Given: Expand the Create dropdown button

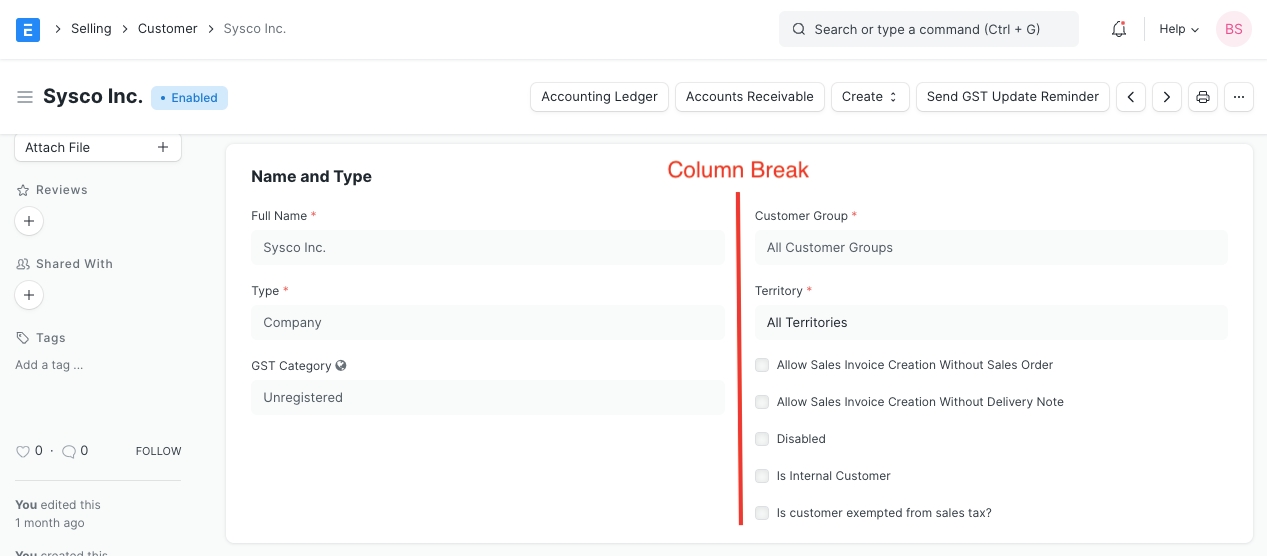Looking at the screenshot, I should [x=870, y=97].
